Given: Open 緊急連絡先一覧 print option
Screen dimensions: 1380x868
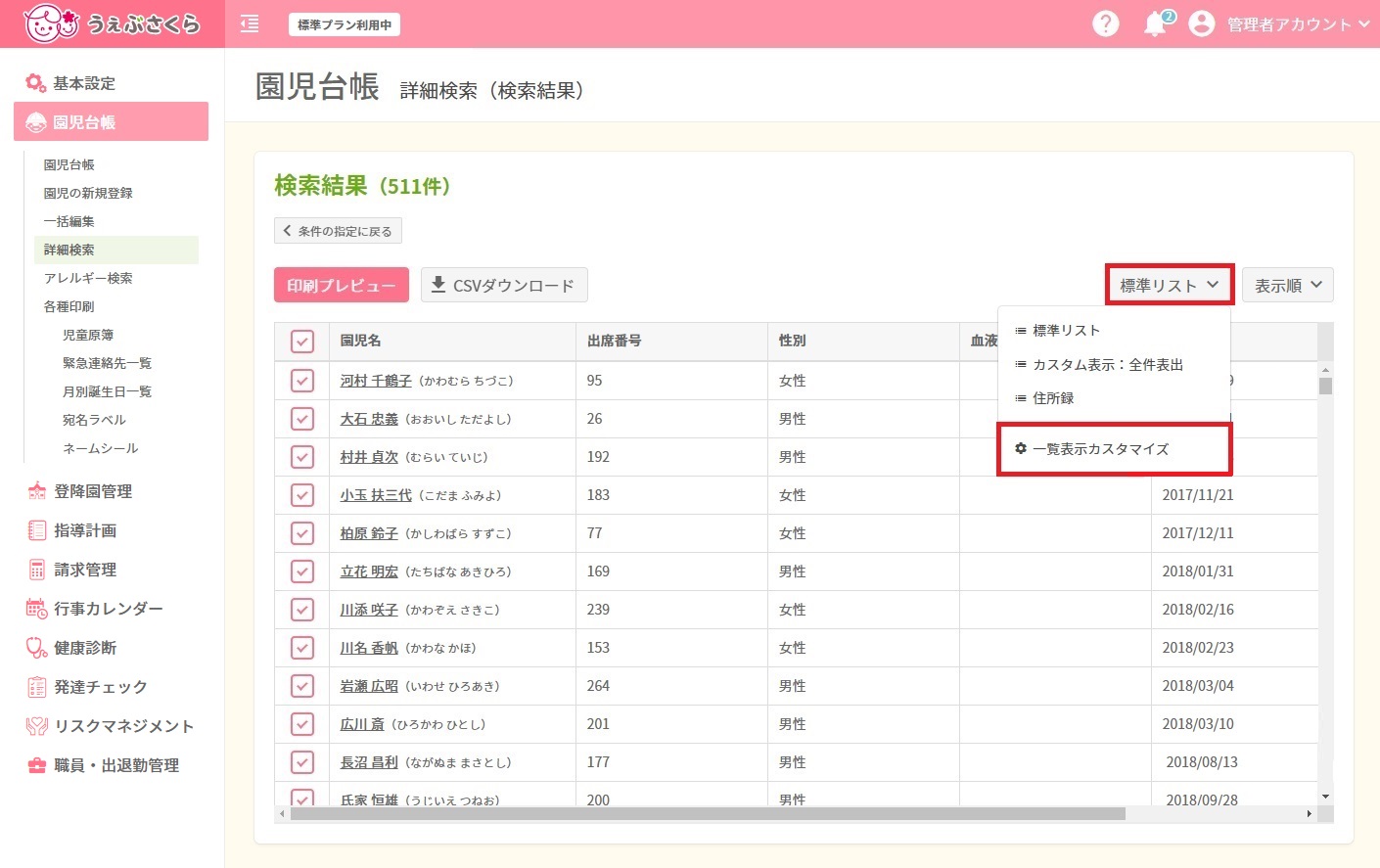Looking at the screenshot, I should click(107, 364).
